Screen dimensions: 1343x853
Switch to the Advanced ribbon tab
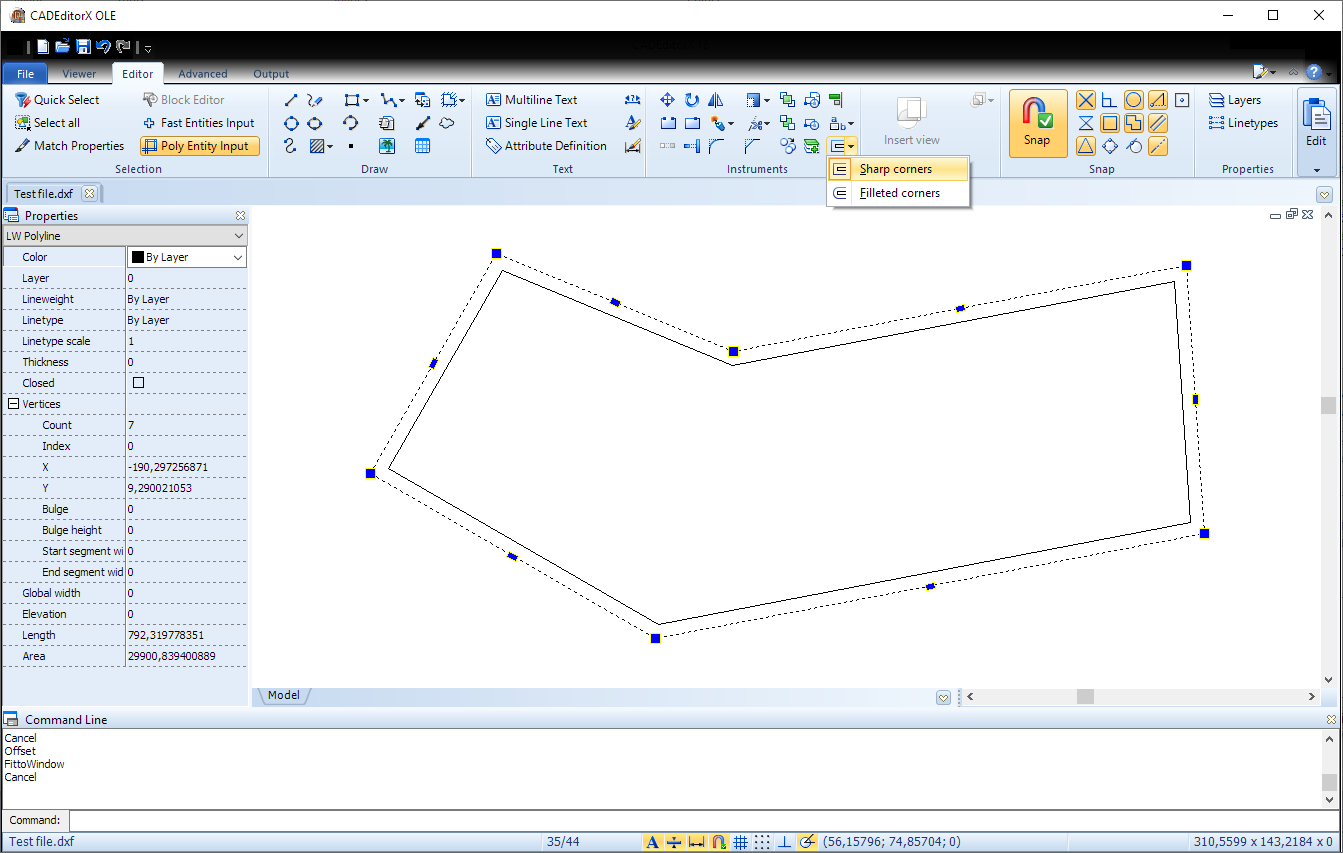click(202, 73)
